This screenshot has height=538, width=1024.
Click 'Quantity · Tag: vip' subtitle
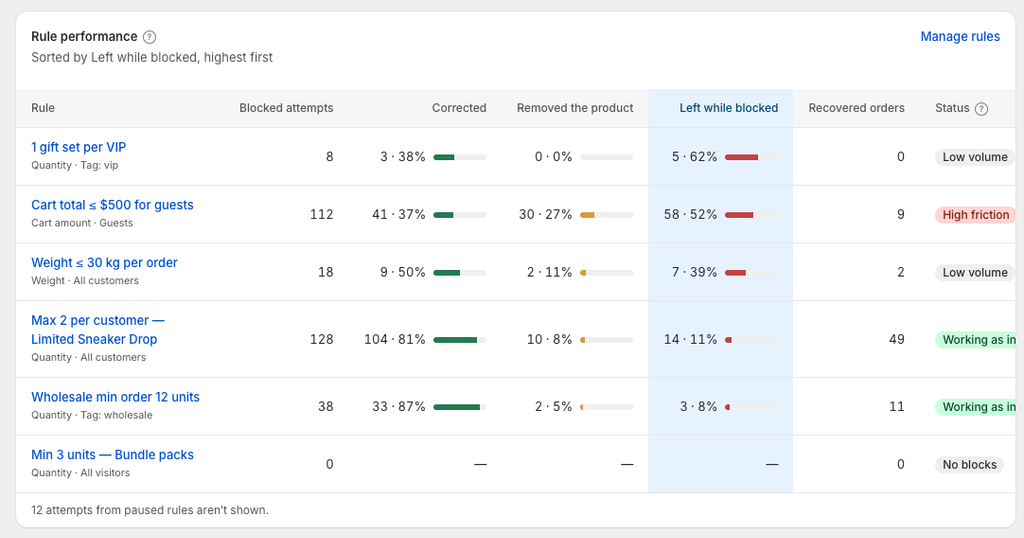click(x=74, y=166)
